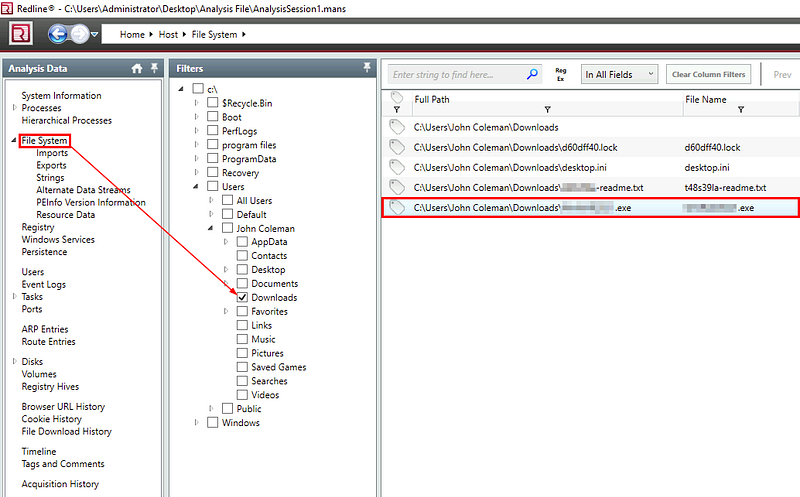Open System Information
This screenshot has width=800, height=497.
pyautogui.click(x=61, y=95)
